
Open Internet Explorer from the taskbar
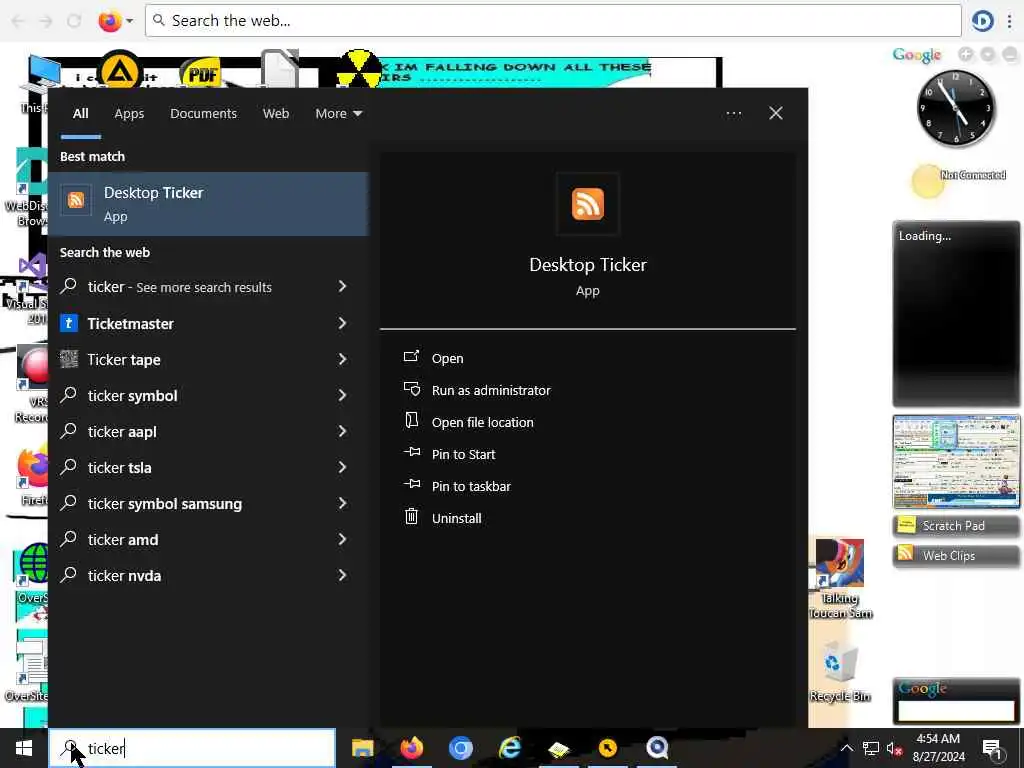click(510, 748)
